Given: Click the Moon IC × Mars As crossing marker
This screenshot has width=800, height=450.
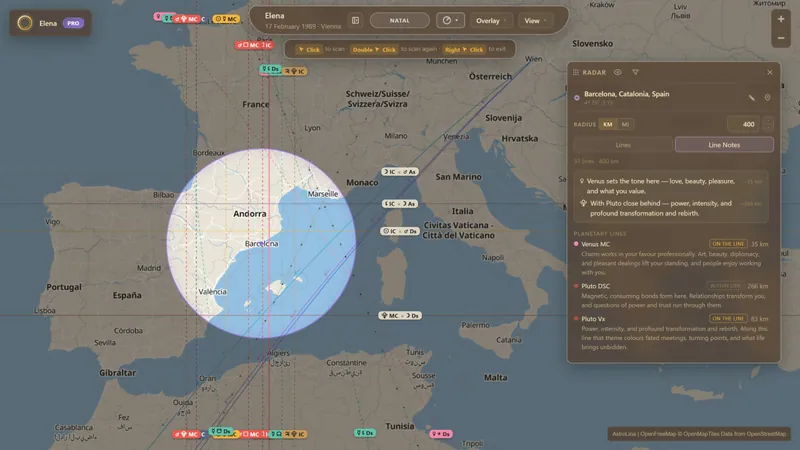Looking at the screenshot, I should pos(399,172).
